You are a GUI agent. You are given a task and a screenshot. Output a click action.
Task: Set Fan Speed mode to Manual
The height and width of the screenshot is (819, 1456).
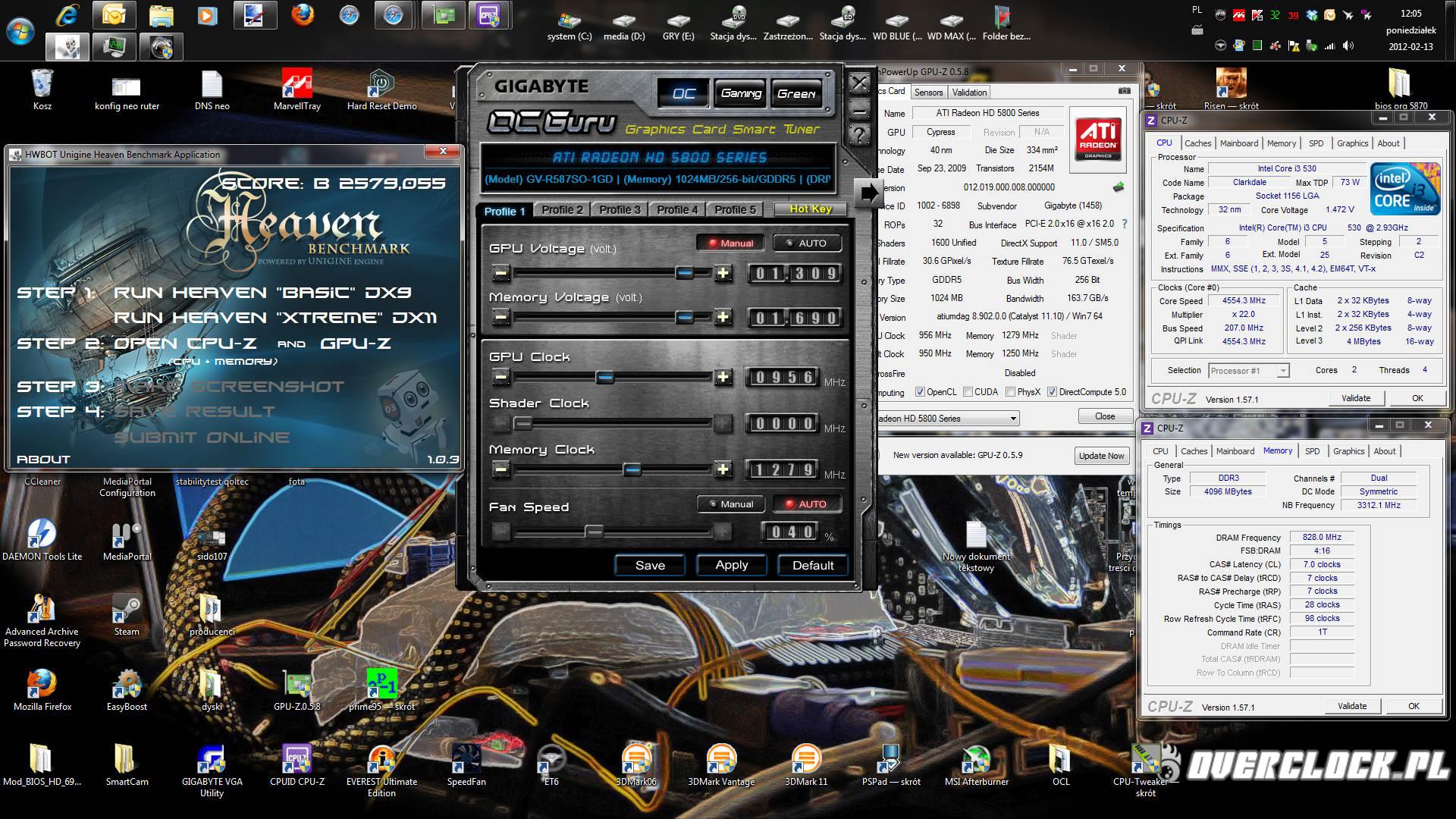(730, 504)
